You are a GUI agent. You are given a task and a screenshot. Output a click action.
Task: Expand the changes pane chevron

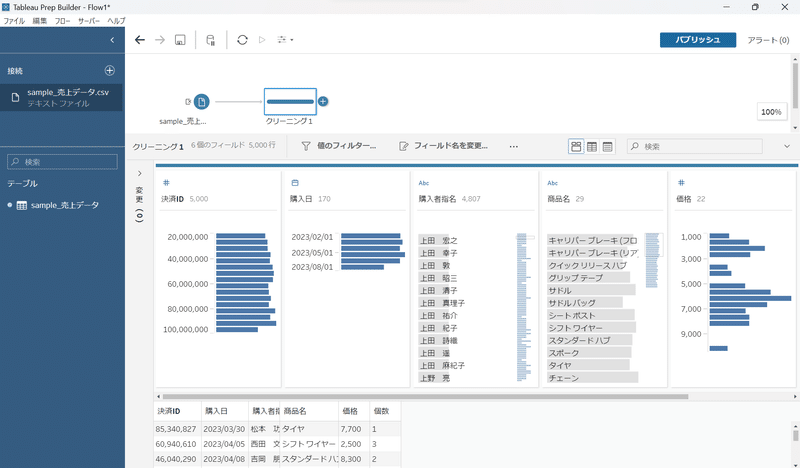pos(139,174)
